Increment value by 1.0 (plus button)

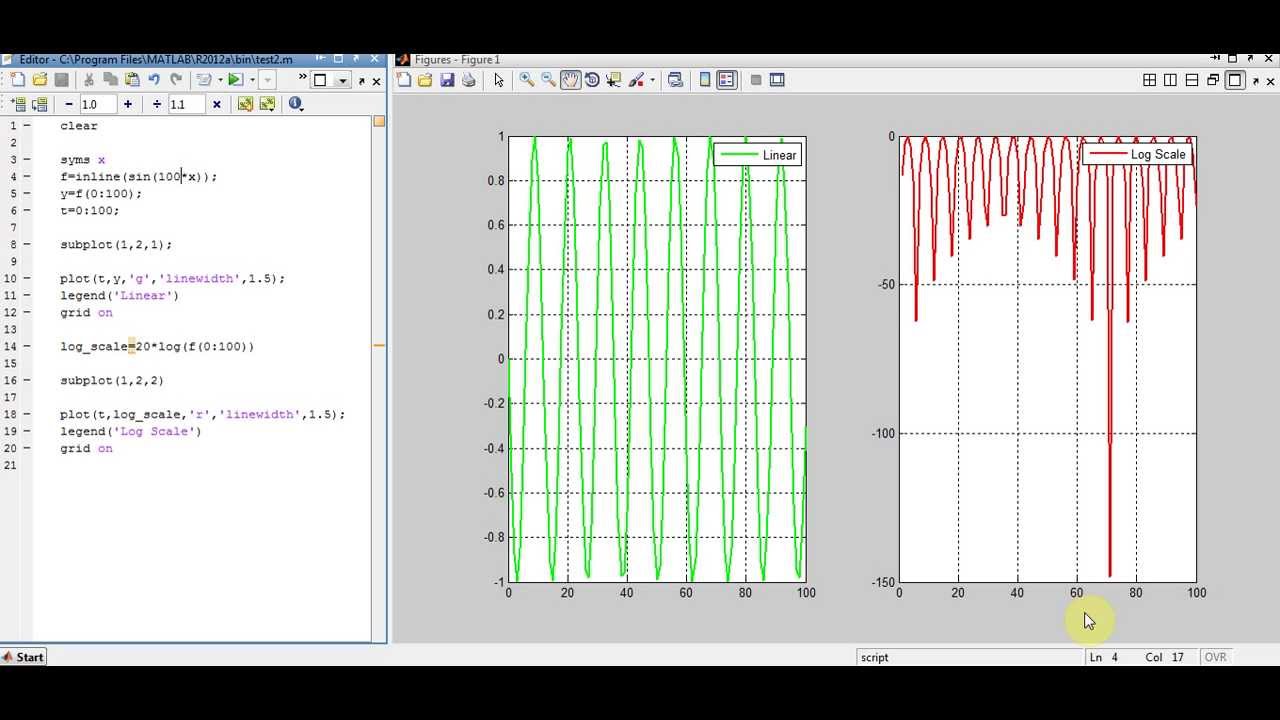click(x=128, y=104)
